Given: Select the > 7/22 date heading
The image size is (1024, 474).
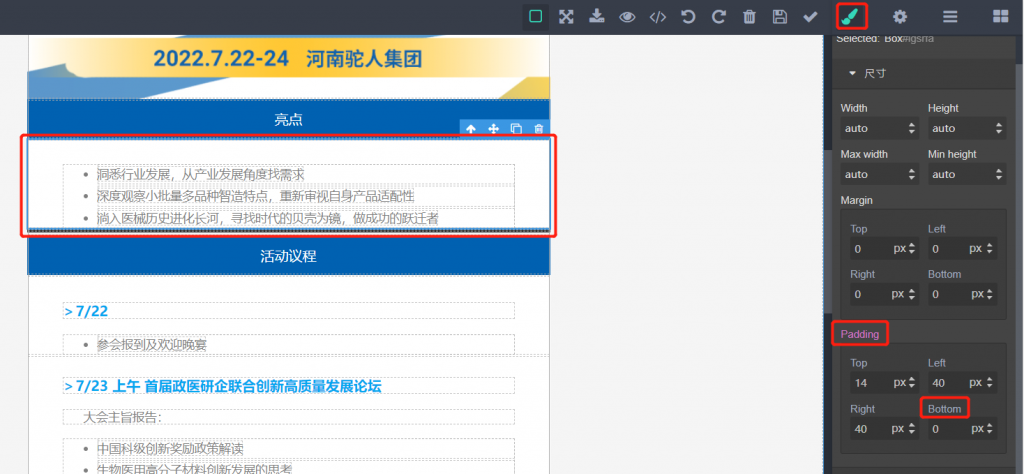Looking at the screenshot, I should pos(289,311).
